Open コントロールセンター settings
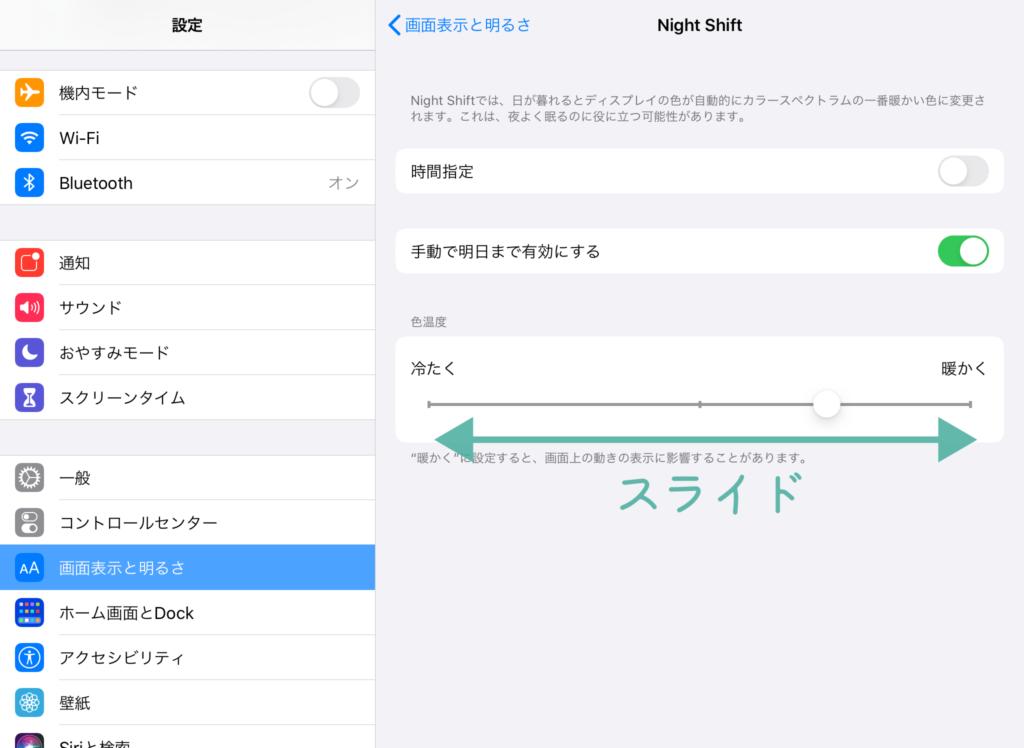The height and width of the screenshot is (748, 1024). click(187, 523)
